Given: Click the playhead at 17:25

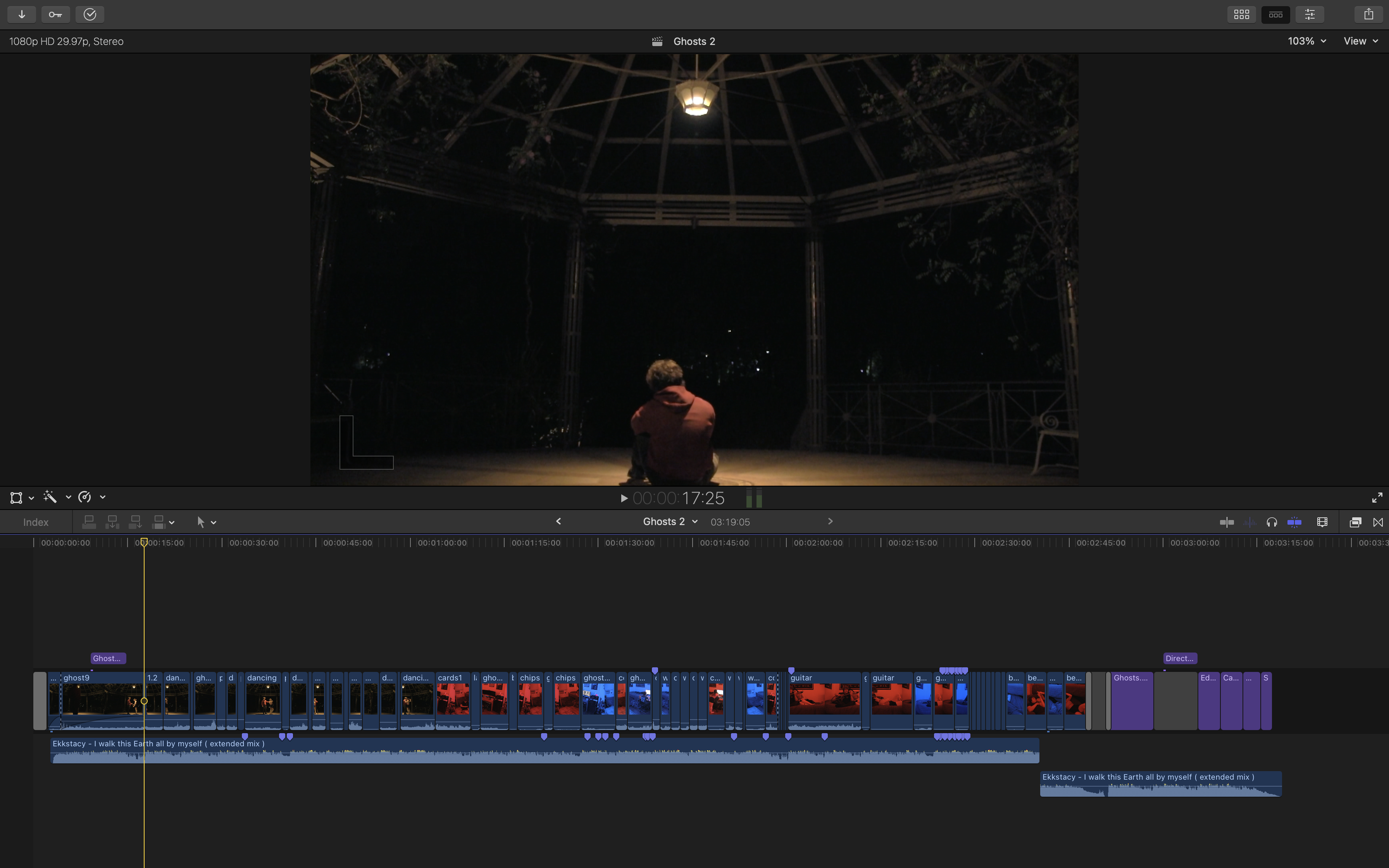Looking at the screenshot, I should pyautogui.click(x=144, y=542).
